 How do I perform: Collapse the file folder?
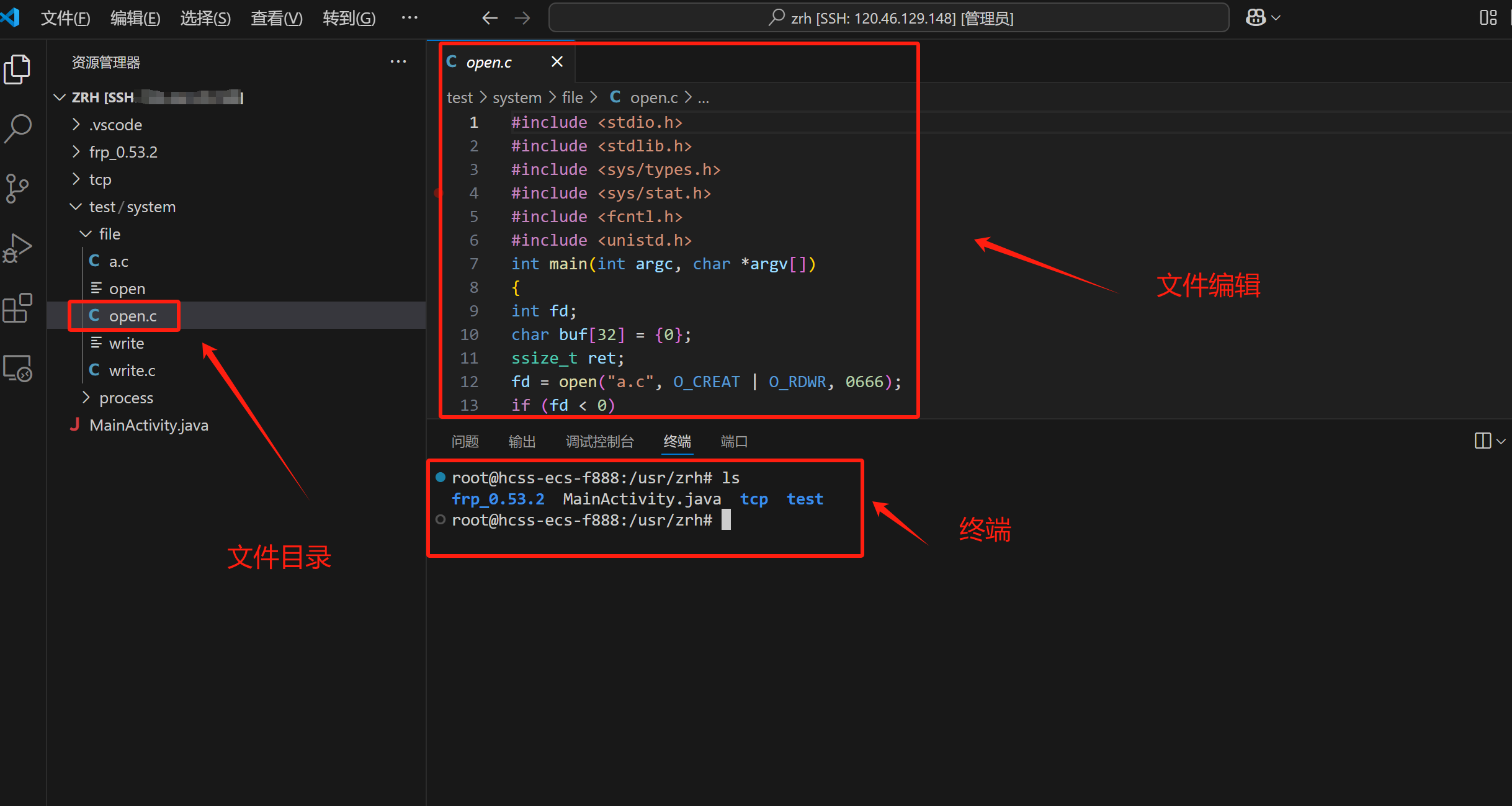(109, 234)
